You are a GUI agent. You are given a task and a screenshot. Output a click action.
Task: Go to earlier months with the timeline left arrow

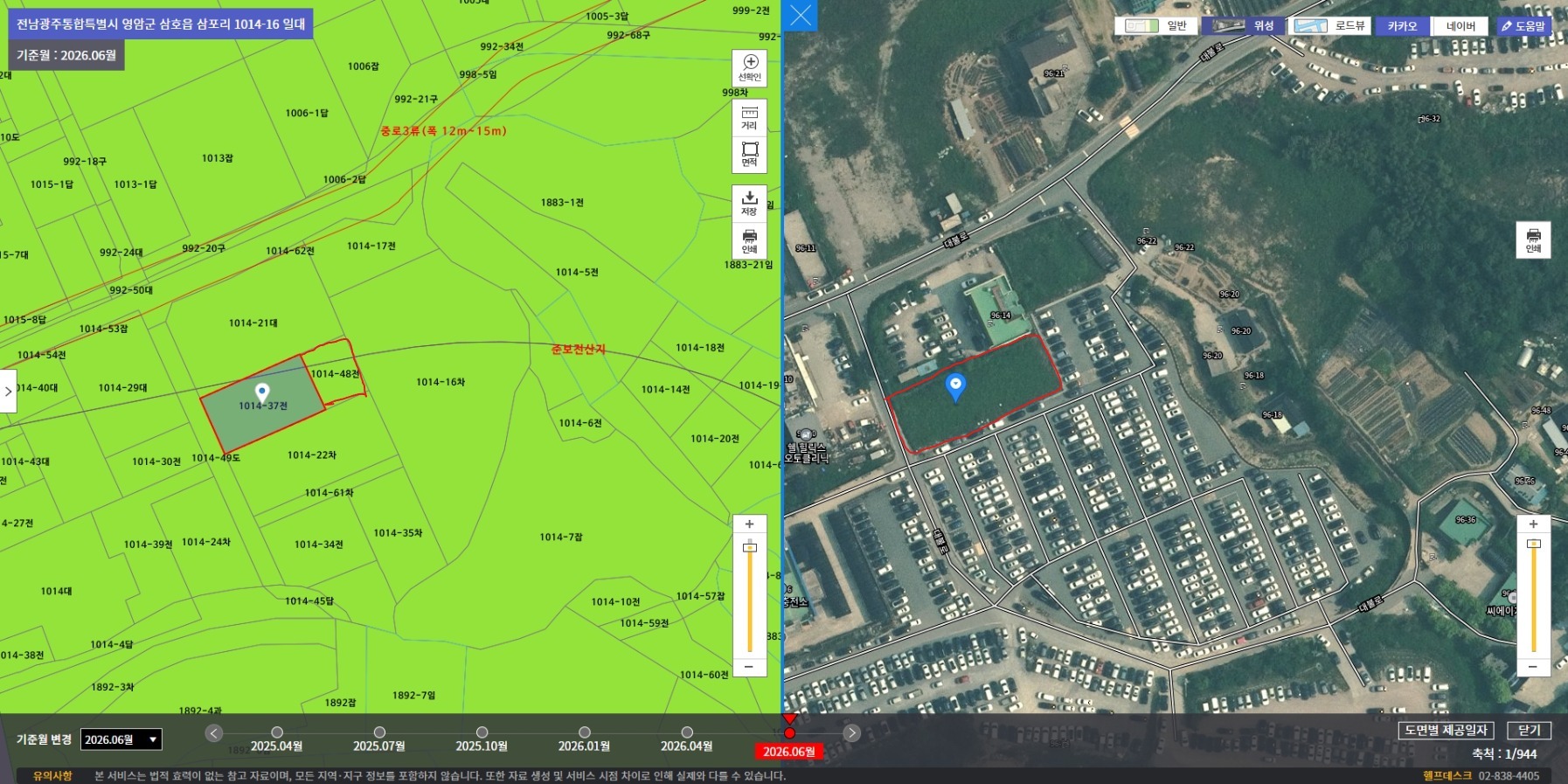[214, 733]
